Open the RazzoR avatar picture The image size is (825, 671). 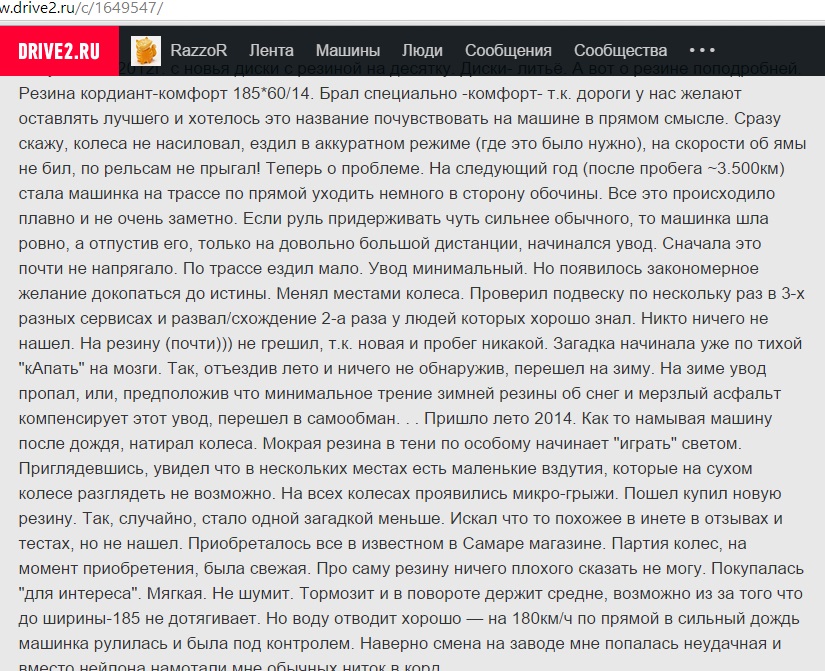146,50
